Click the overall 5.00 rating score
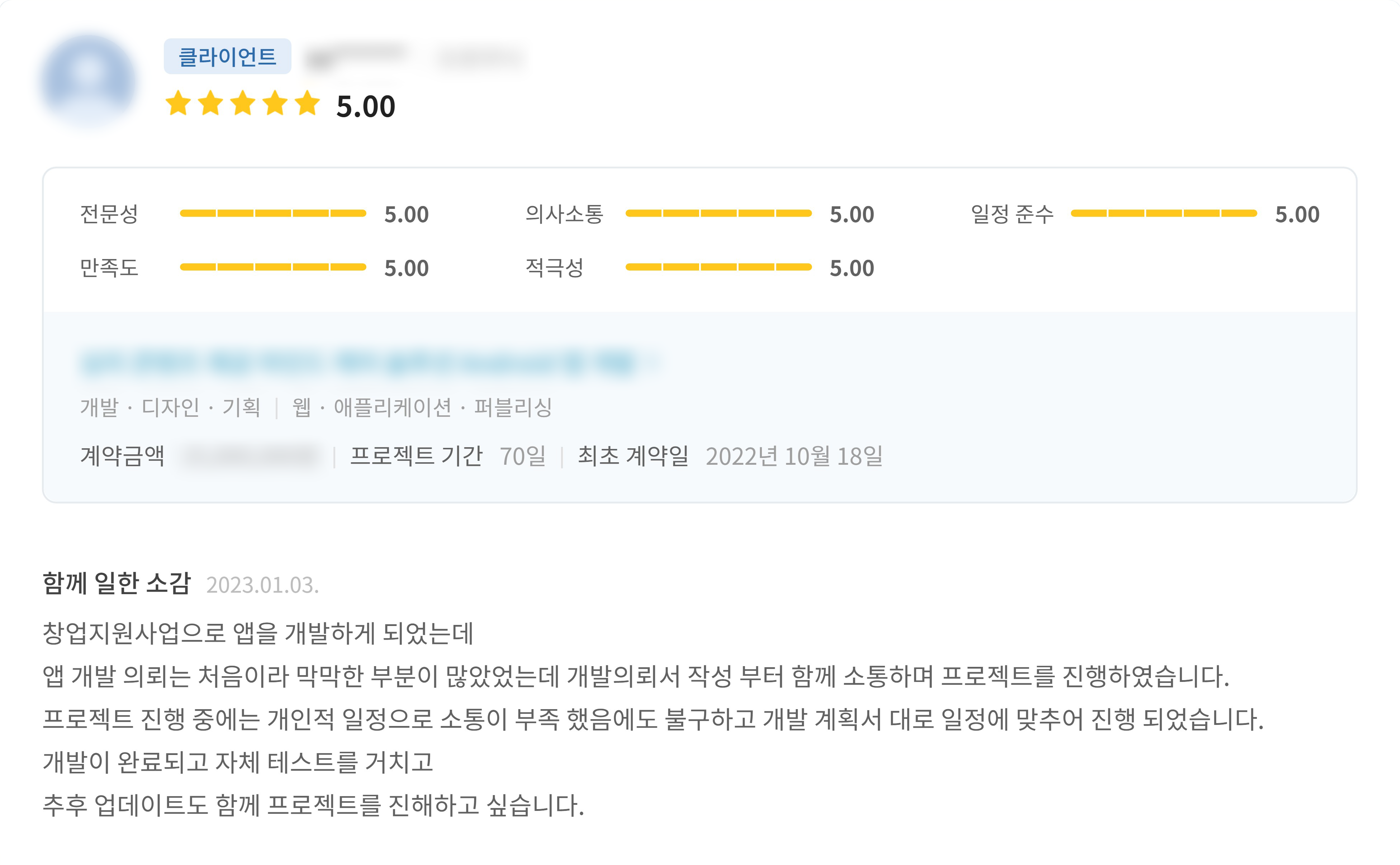Image resolution: width=1400 pixels, height=865 pixels. click(x=366, y=106)
